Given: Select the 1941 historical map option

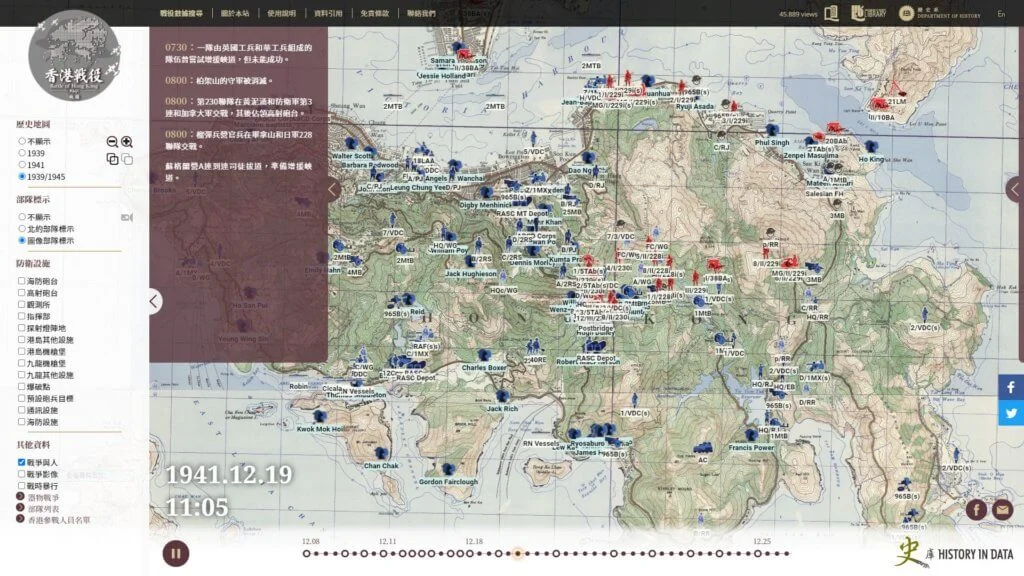Looking at the screenshot, I should (22, 165).
